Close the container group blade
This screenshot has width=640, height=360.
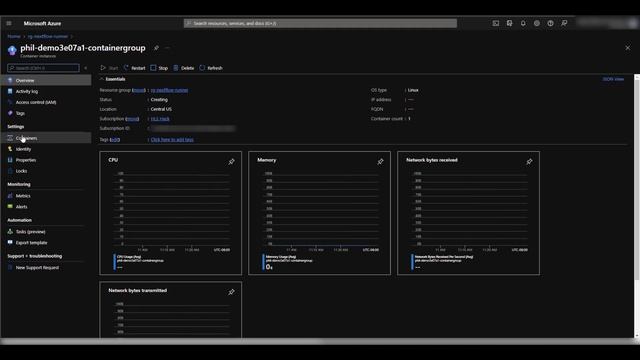[x=628, y=48]
